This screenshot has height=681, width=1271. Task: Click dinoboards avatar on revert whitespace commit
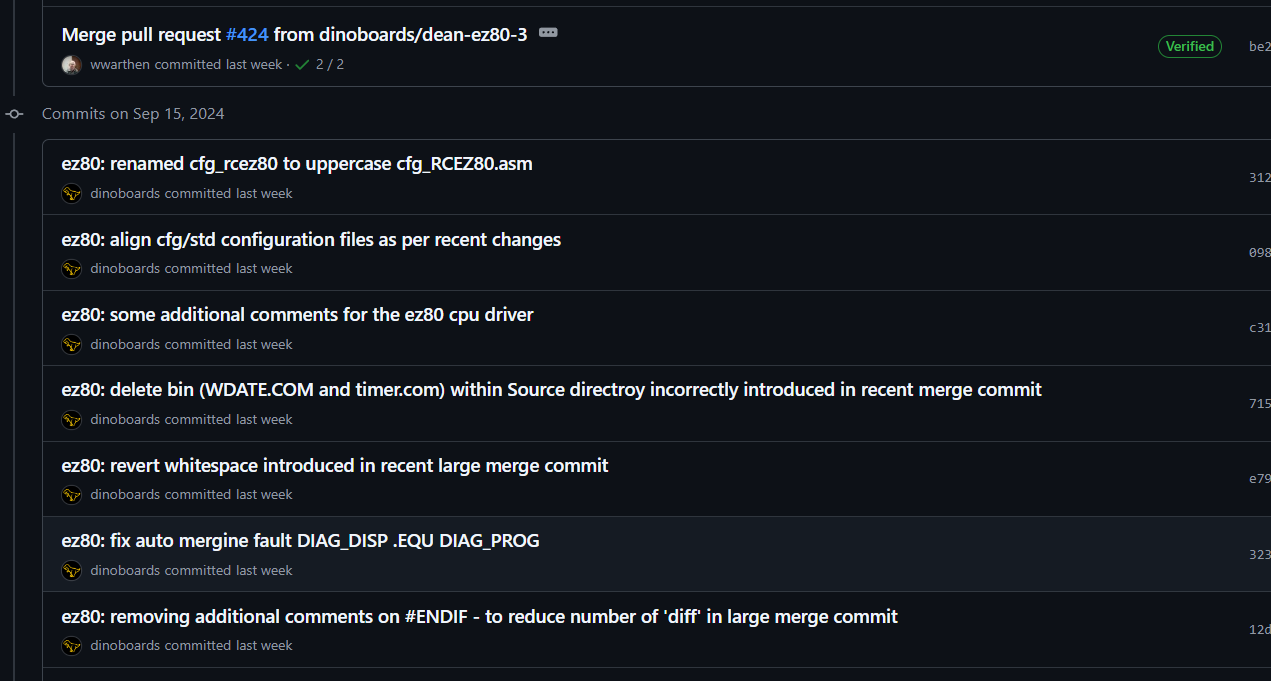tap(71, 495)
